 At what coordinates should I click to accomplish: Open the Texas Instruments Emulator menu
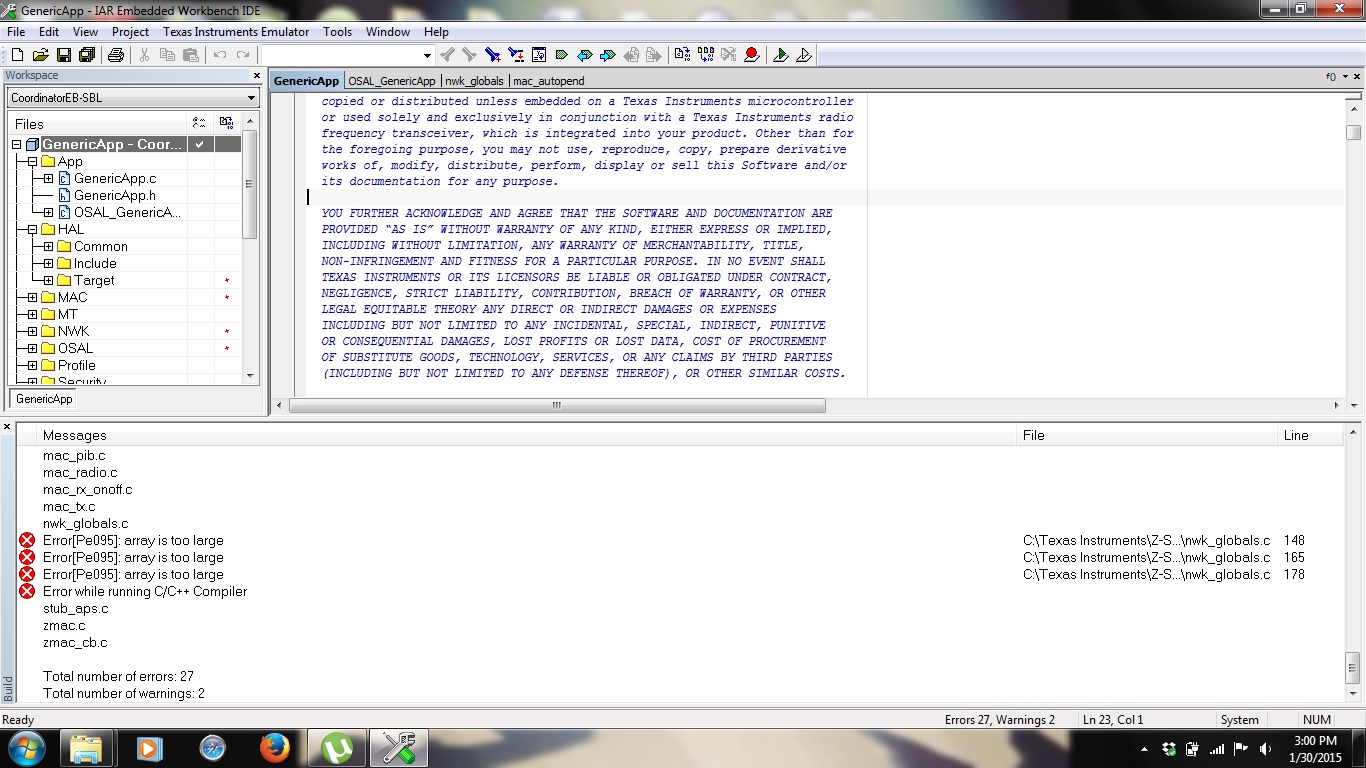pos(236,32)
